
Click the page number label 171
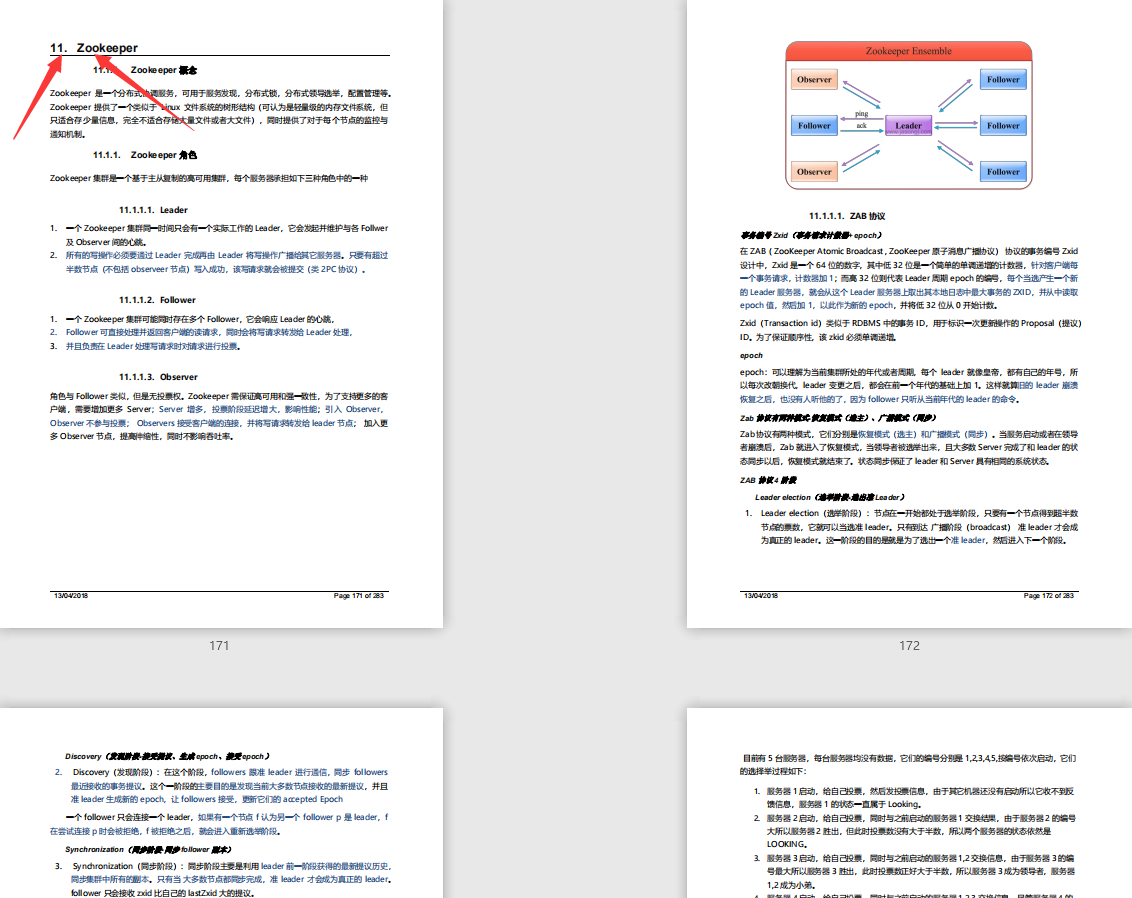click(219, 645)
